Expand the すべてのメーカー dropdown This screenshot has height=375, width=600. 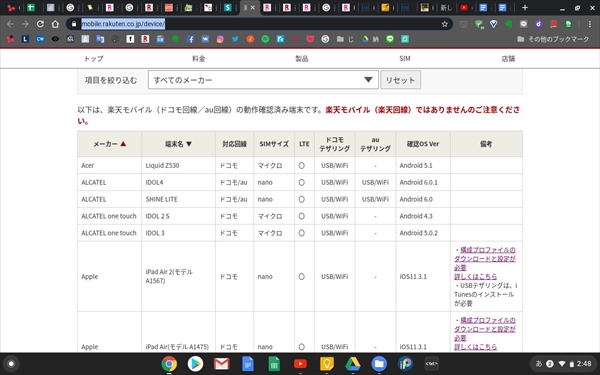(263, 80)
